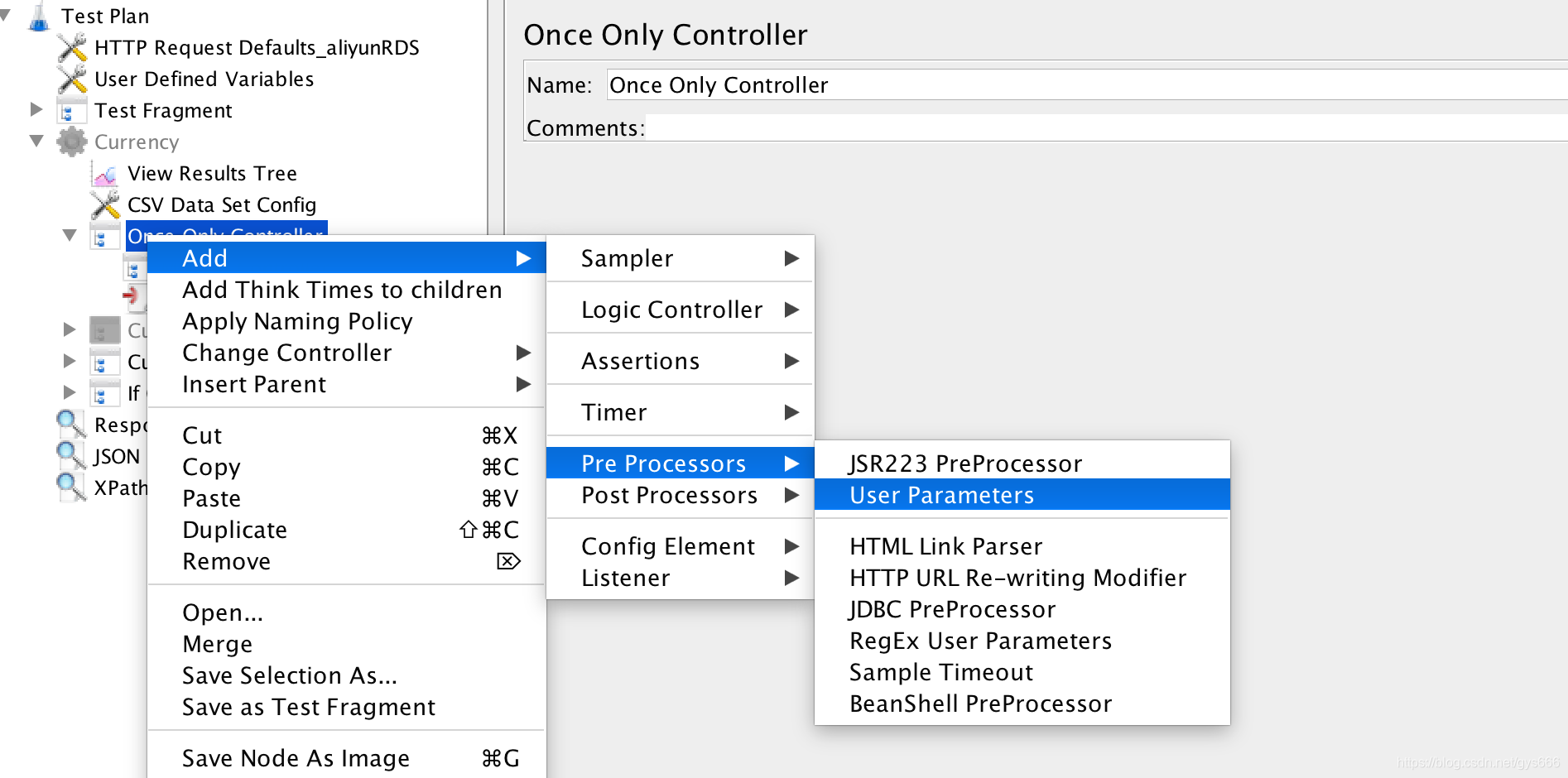The width and height of the screenshot is (1568, 778).
Task: Expand the Test Fragment node
Action: [x=36, y=109]
